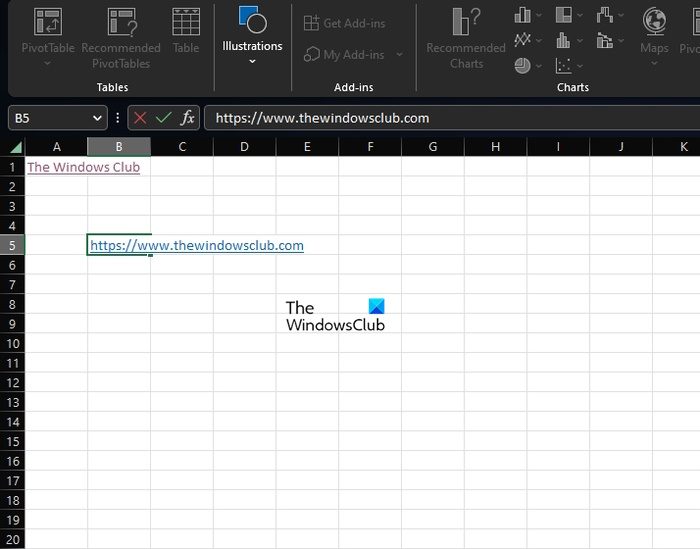Click the formula bar options dots
The width and height of the screenshot is (700, 549).
[x=117, y=118]
